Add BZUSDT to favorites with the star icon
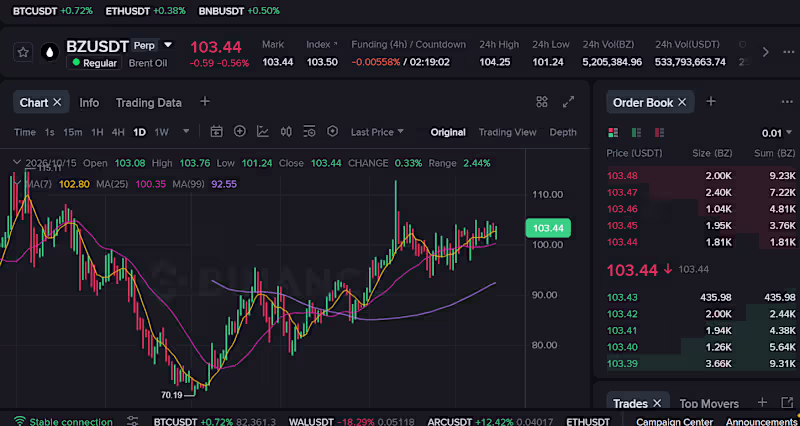 coord(23,53)
